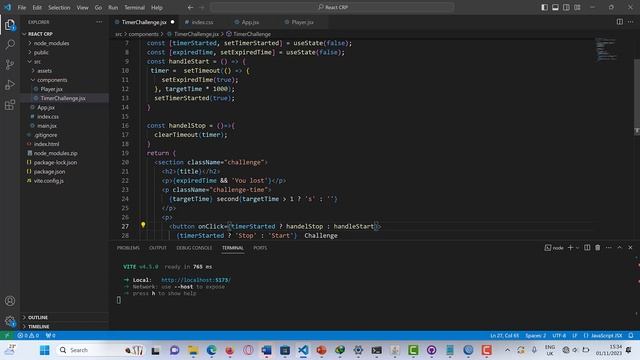
Task: Expand the assets folder
Action: (x=44, y=71)
